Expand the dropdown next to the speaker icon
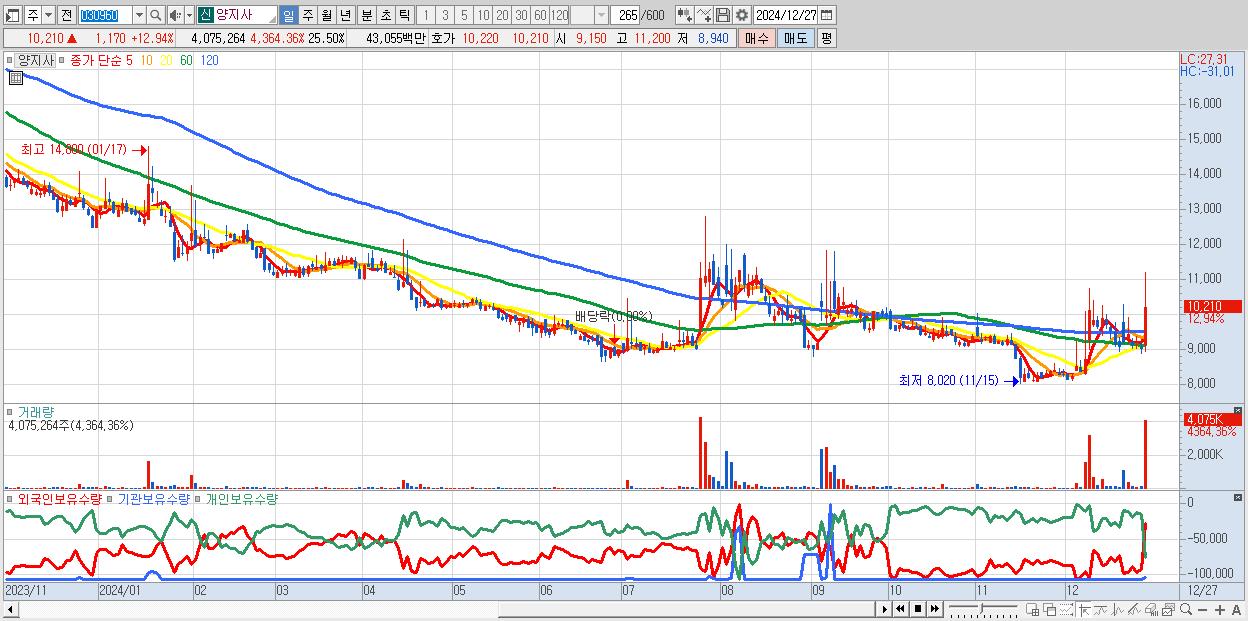This screenshot has height=621, width=1248. point(189,15)
